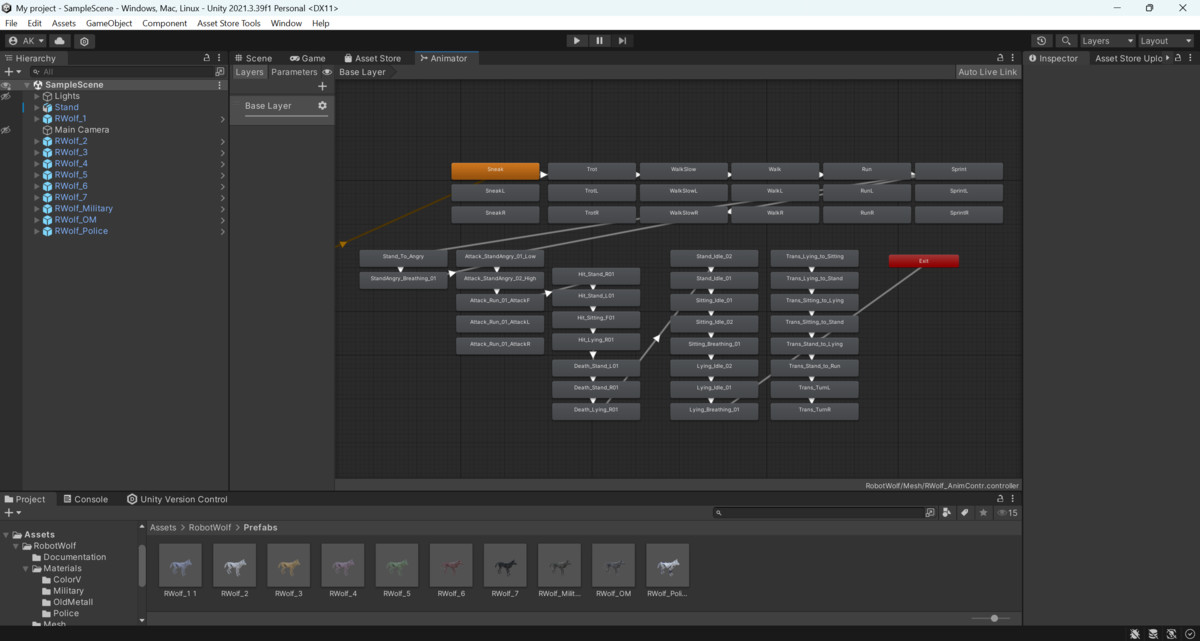Screen dimensions: 1200x641
Task: Open the Layers dropdown in the toolbar
Action: point(1107,41)
